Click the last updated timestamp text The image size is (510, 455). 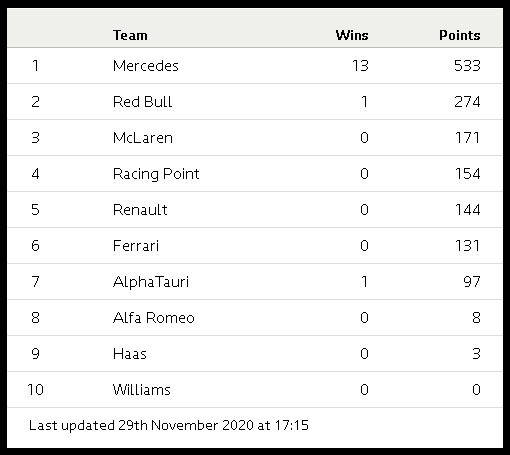click(x=169, y=425)
